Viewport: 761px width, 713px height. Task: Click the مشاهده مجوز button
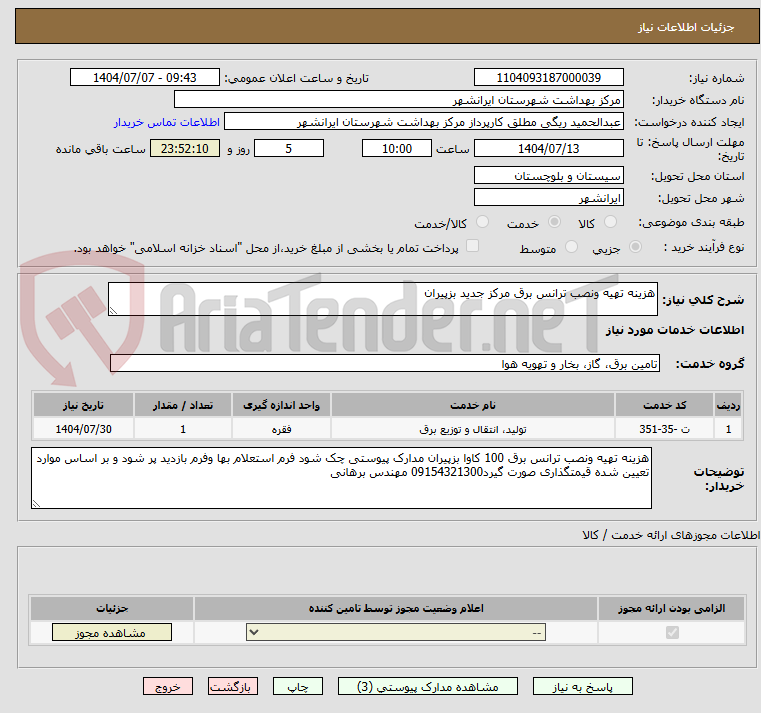(x=112, y=633)
